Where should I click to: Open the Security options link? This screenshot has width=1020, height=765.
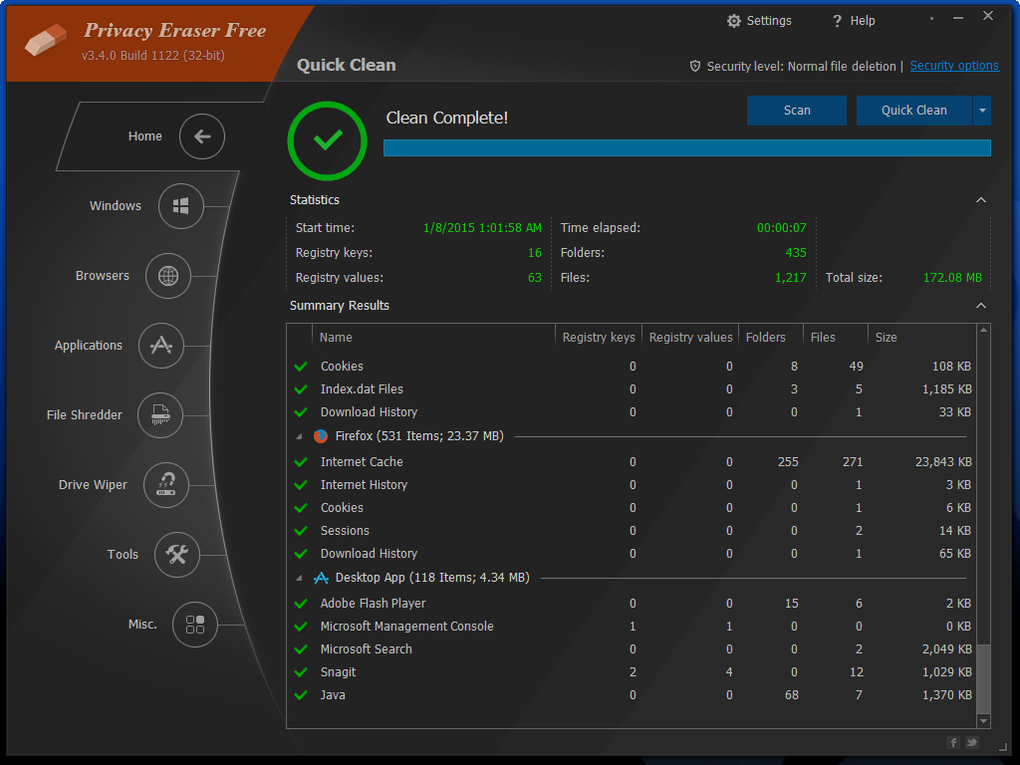pyautogui.click(x=954, y=66)
